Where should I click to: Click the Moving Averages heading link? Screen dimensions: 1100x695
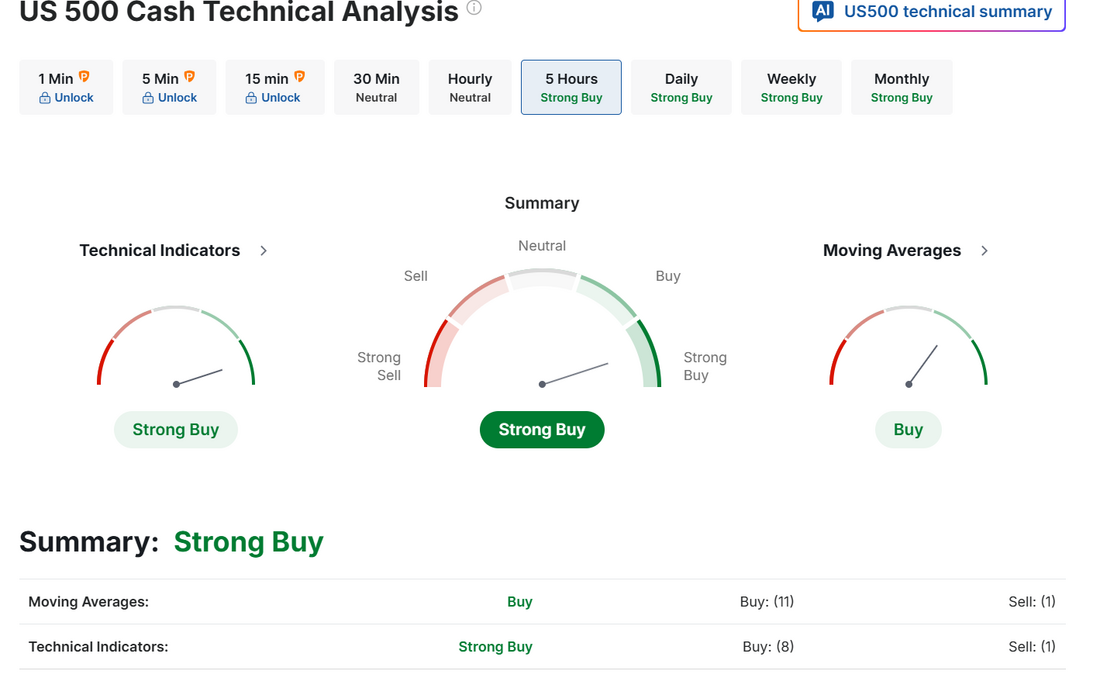(892, 250)
